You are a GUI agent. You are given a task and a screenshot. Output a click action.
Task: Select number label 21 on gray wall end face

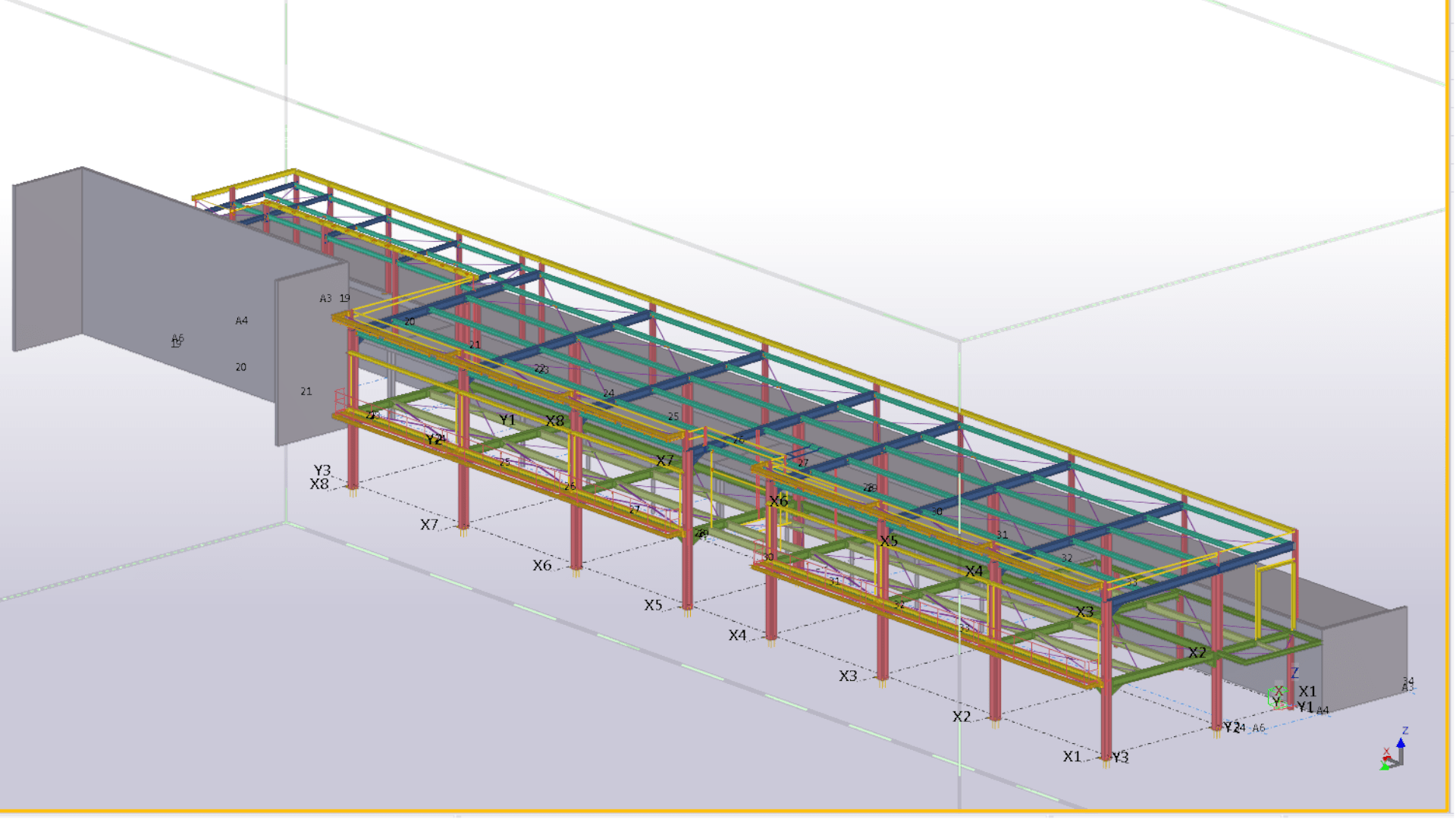306,391
